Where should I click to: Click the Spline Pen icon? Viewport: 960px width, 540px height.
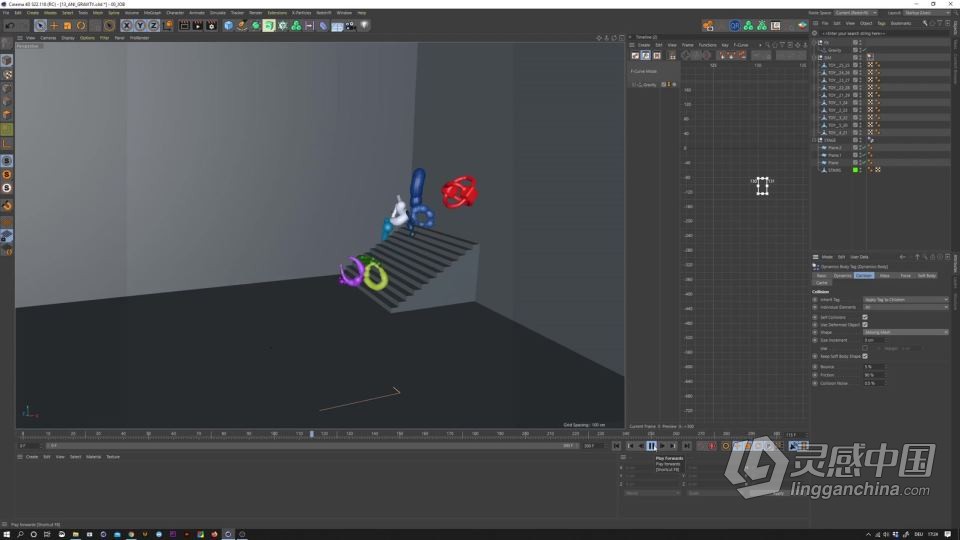[x=242, y=26]
